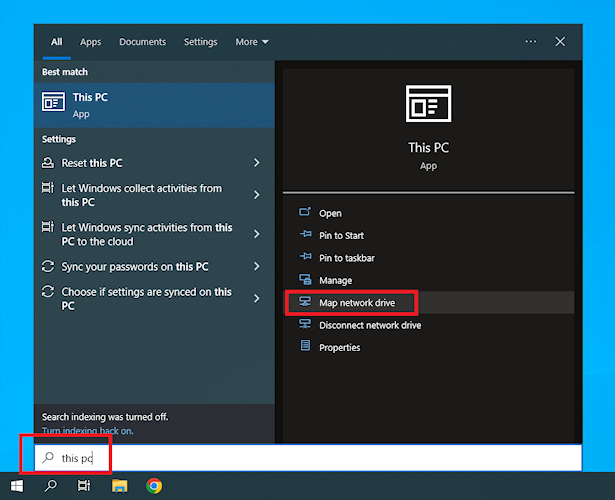The height and width of the screenshot is (500, 615).
Task: Open the three-dot options menu
Action: point(530,42)
